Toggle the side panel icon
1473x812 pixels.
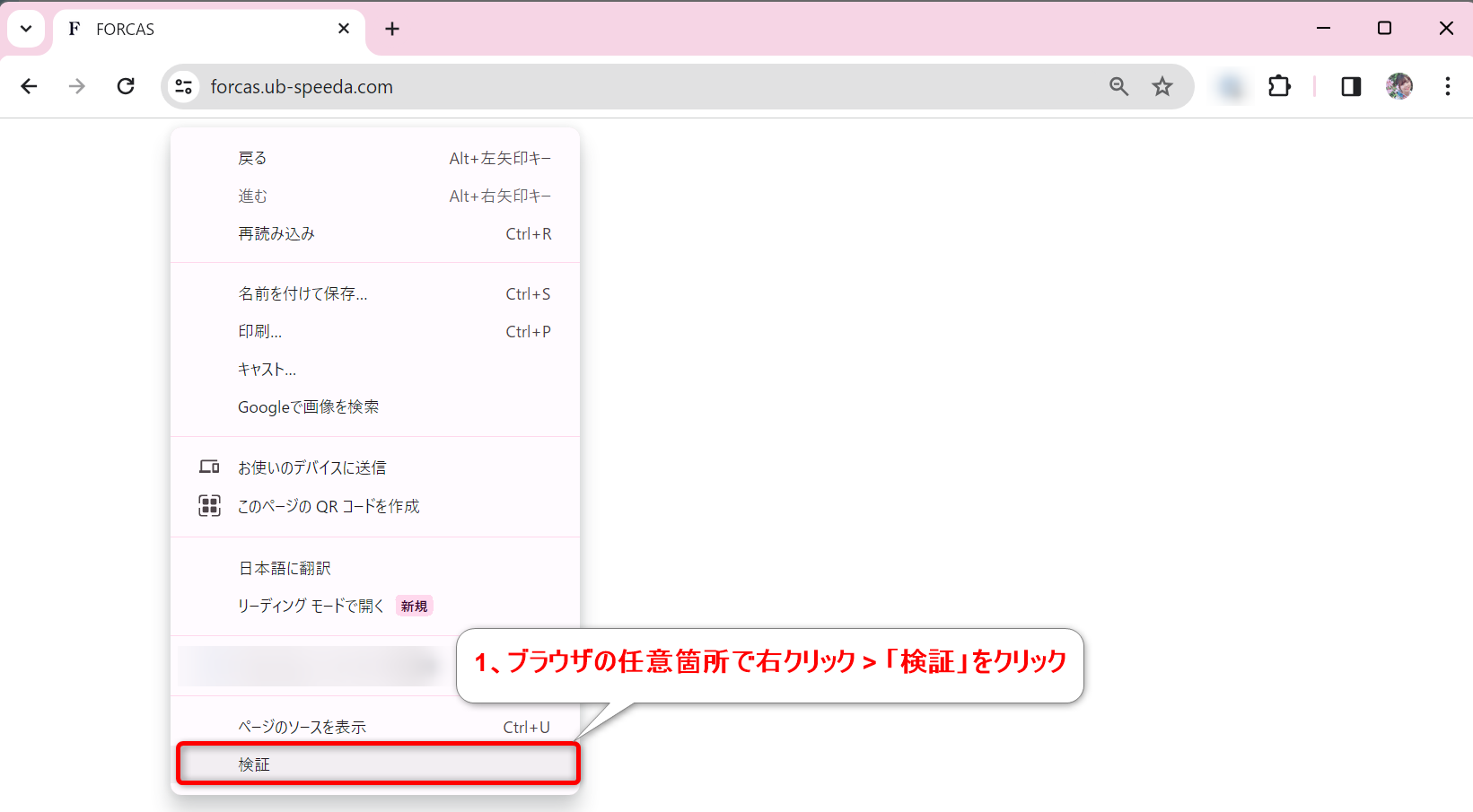[x=1351, y=86]
